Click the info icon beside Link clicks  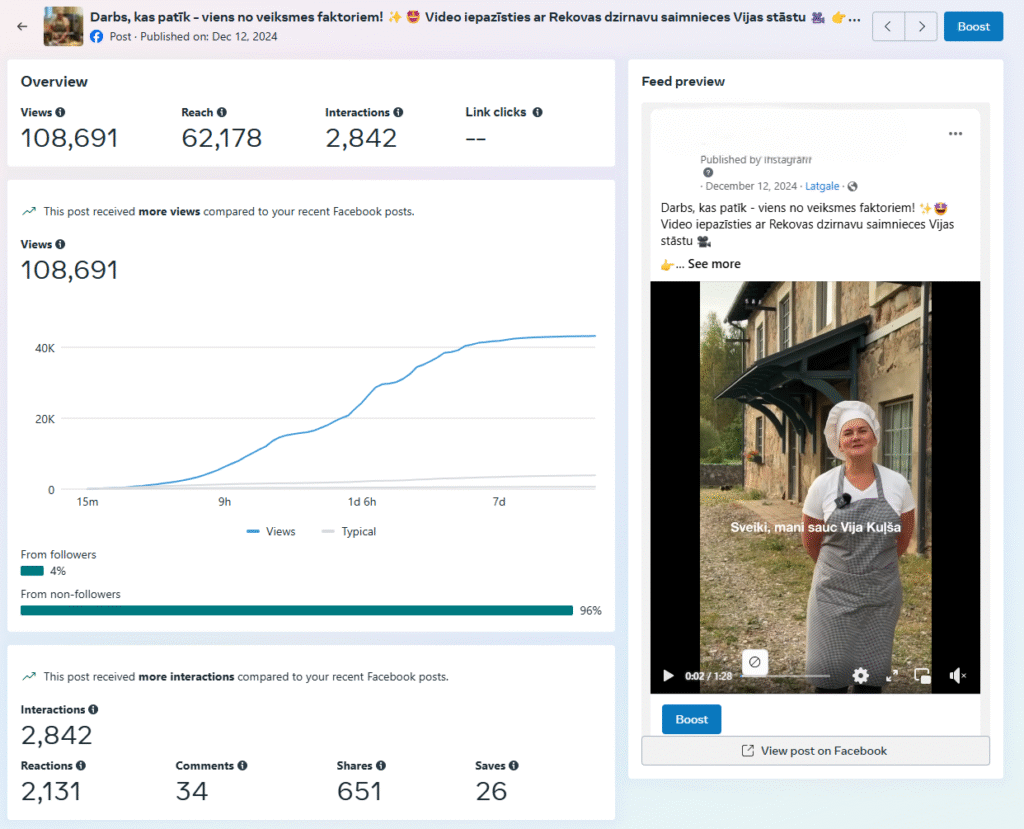point(537,113)
